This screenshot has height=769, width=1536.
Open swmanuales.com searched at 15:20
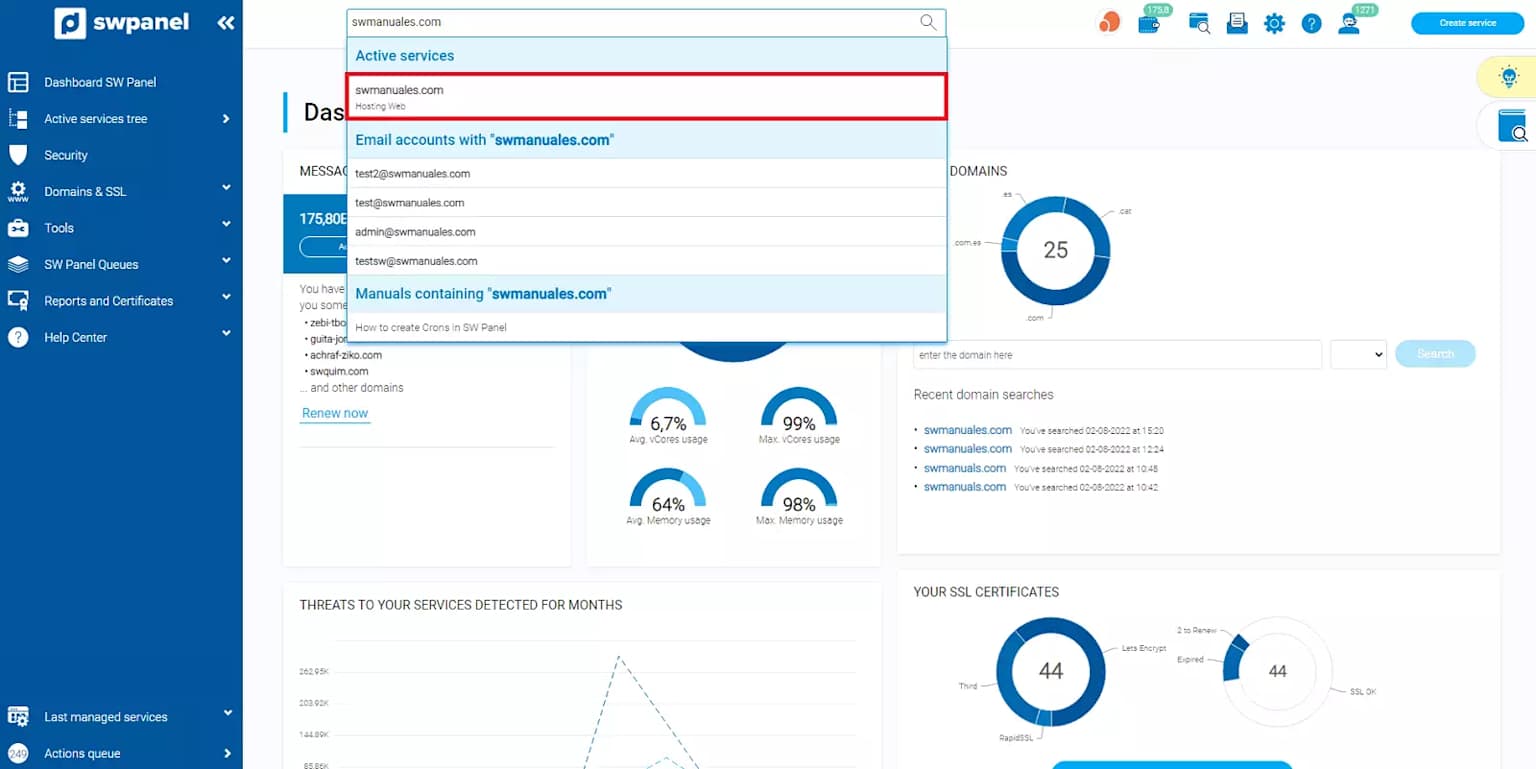(967, 430)
